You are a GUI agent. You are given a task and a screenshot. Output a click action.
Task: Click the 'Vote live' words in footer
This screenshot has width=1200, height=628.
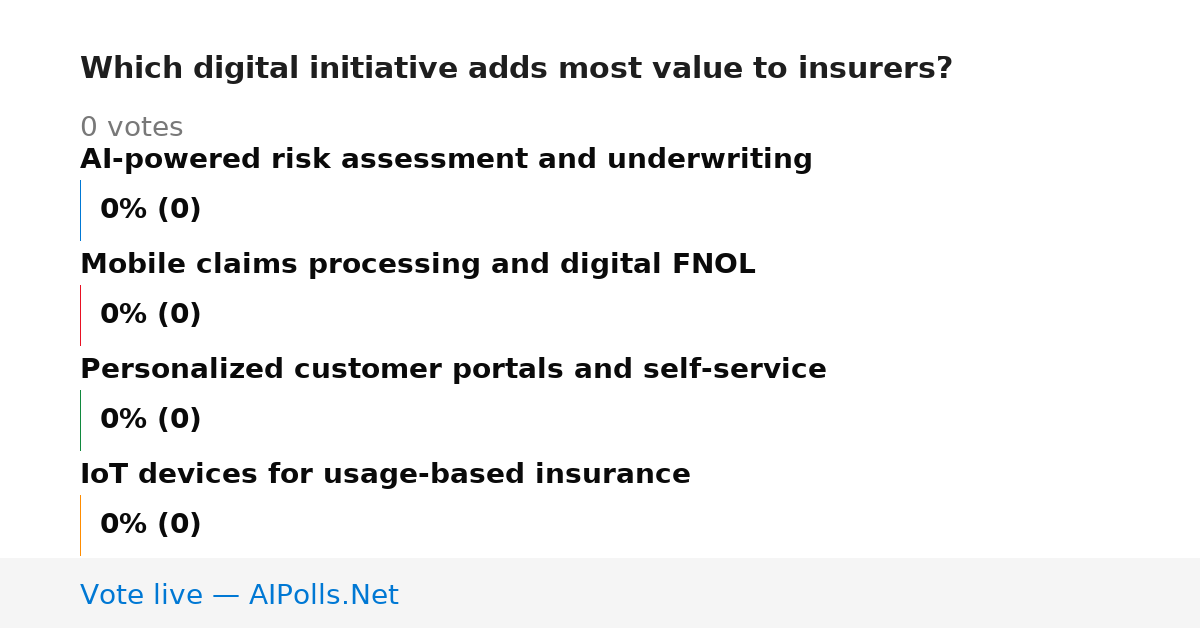pyautogui.click(x=141, y=595)
